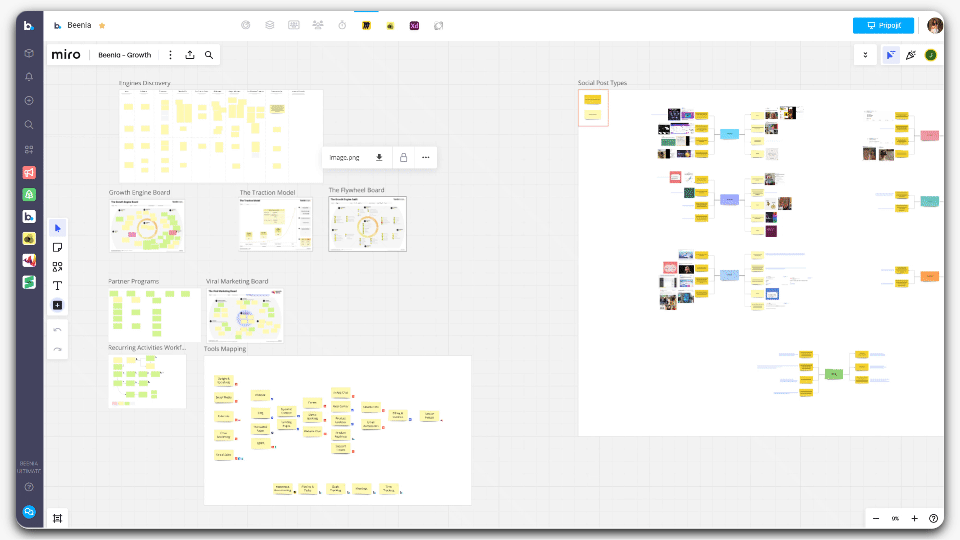This screenshot has height=540, width=960.
Task: Zoom in with the plus button
Action: [914, 518]
